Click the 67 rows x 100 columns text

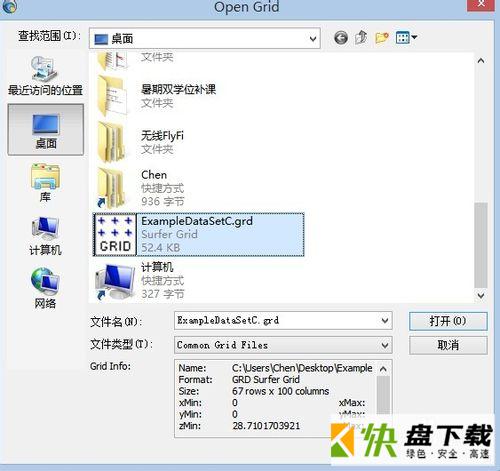pyautogui.click(x=280, y=391)
